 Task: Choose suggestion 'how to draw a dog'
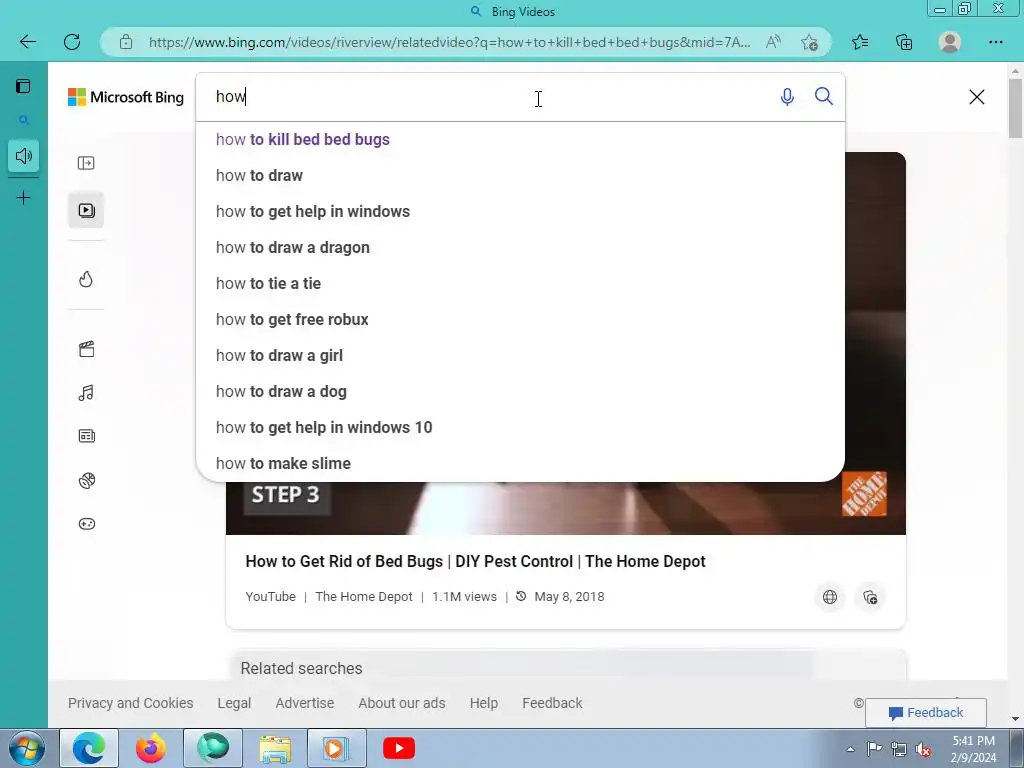[520, 391]
